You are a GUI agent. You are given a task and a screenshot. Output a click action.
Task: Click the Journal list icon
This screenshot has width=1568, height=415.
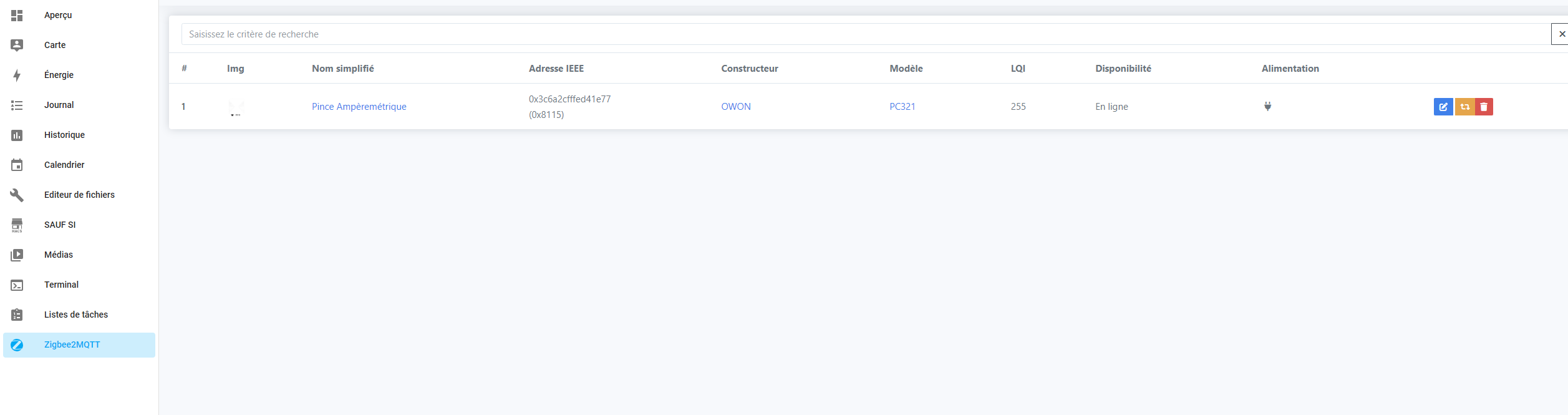(x=17, y=105)
